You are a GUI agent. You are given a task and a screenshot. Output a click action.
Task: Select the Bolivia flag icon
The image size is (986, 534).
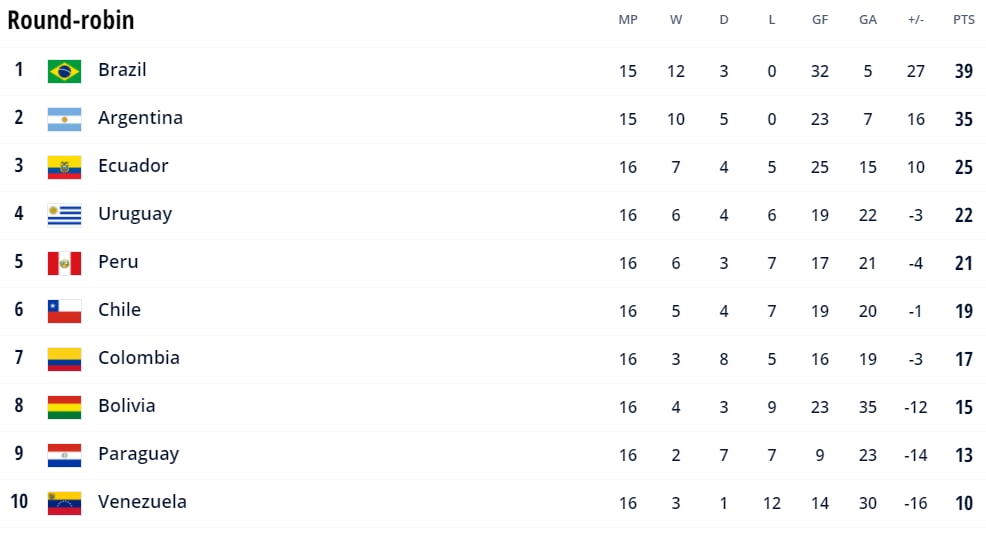point(64,407)
